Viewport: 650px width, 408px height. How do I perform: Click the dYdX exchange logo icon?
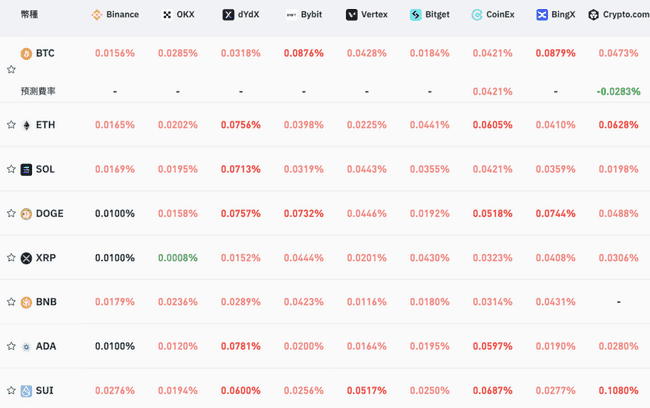(228, 15)
